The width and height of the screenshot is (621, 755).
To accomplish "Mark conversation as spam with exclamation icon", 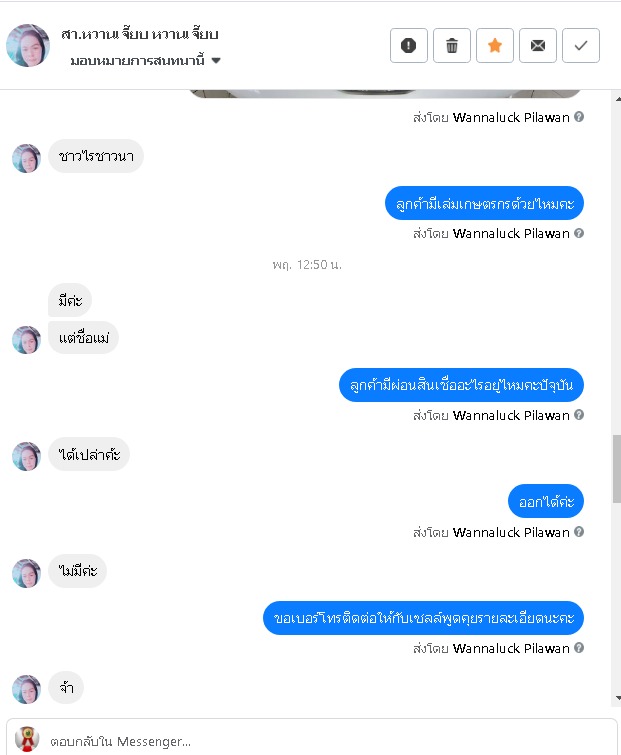I will (408, 46).
